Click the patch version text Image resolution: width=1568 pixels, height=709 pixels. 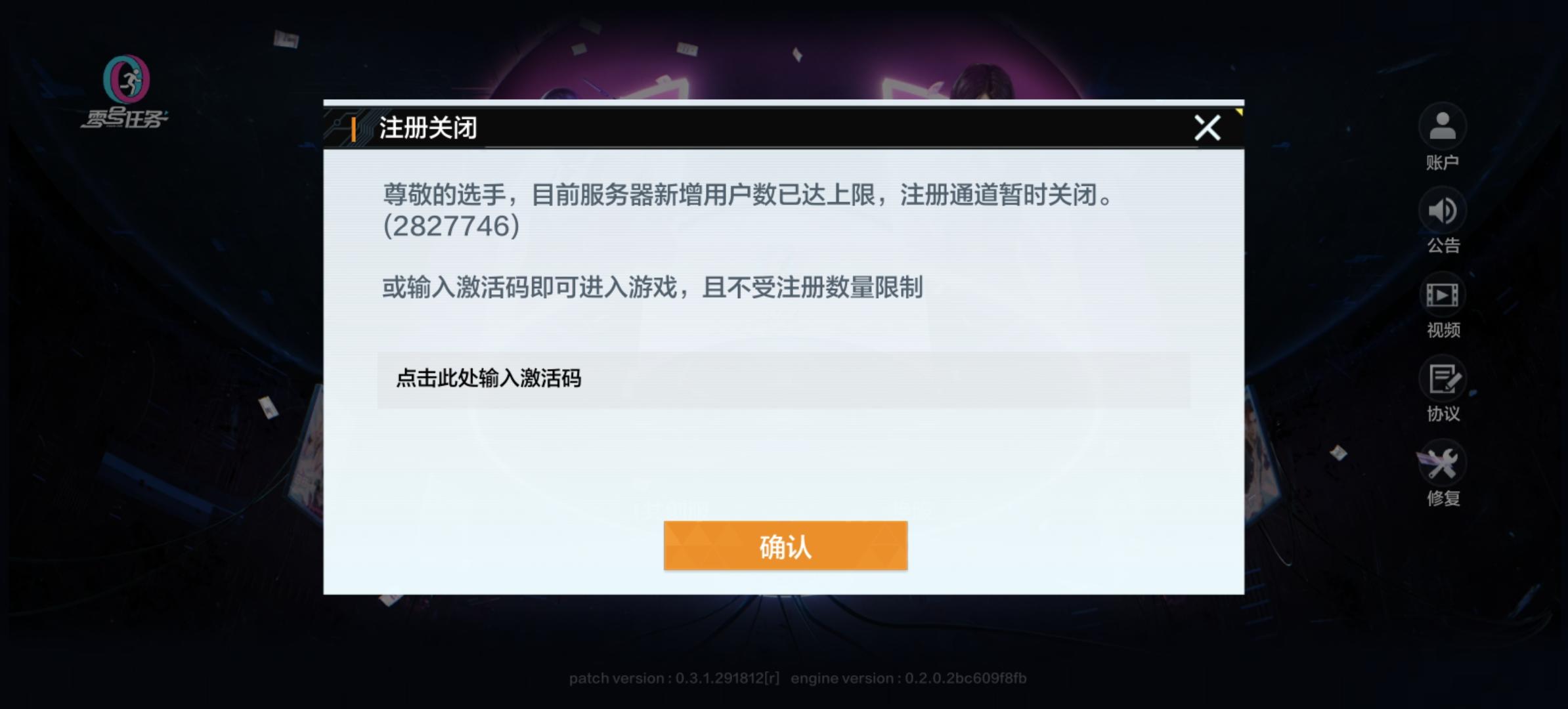point(674,678)
